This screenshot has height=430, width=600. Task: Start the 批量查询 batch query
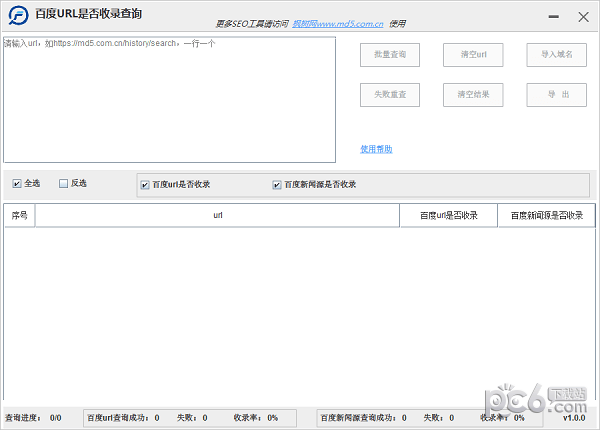click(389, 55)
